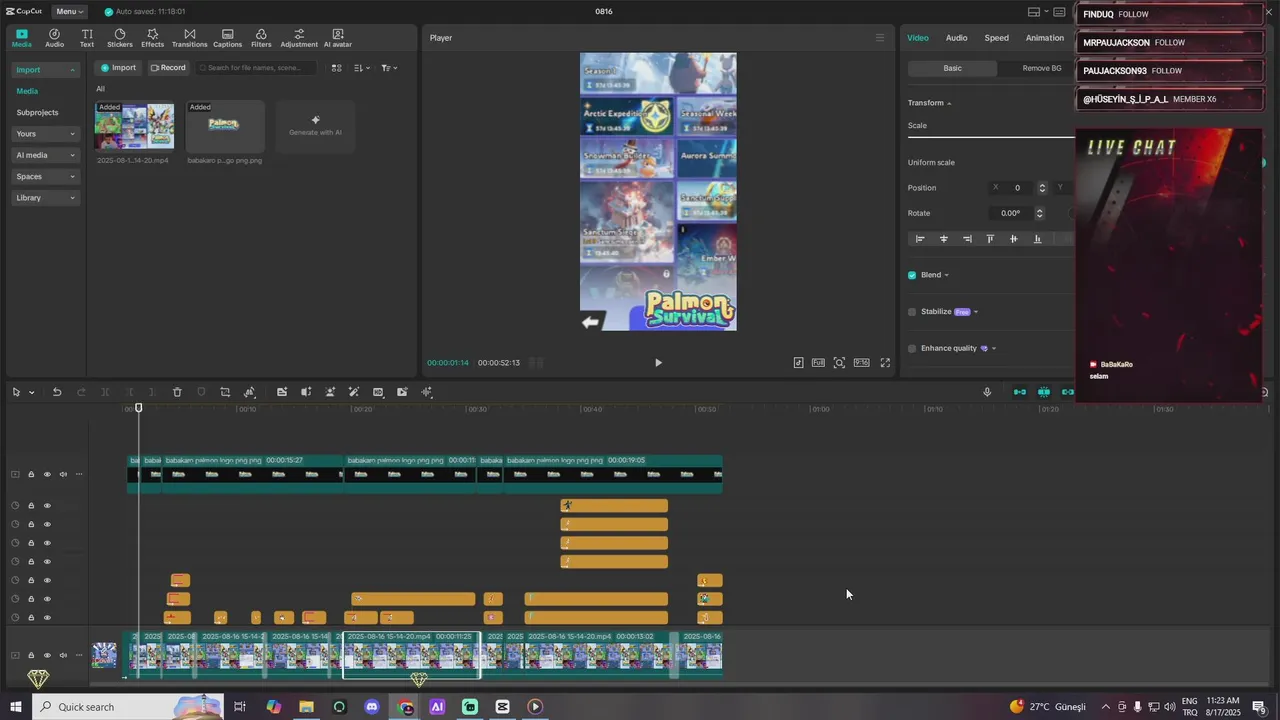Click the Windows Start button
Image resolution: width=1280 pixels, height=720 pixels.
click(x=16, y=707)
